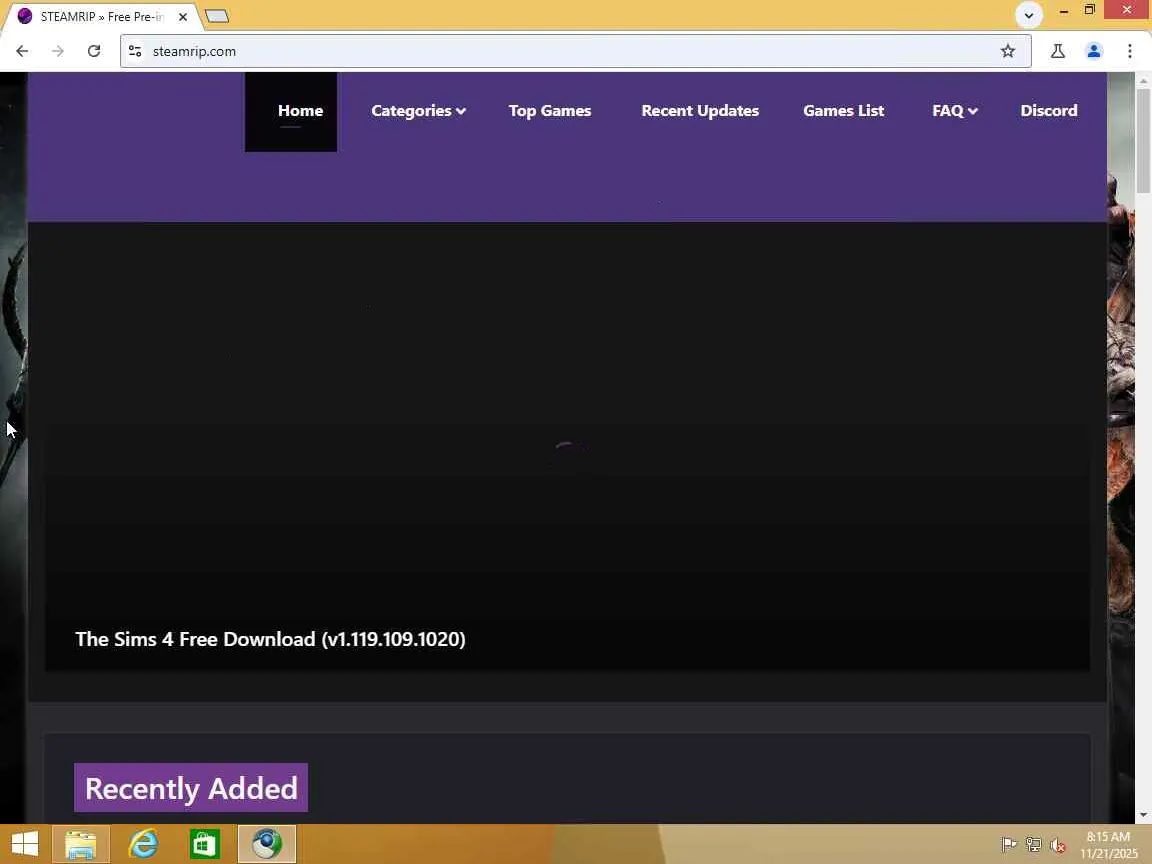
Task: Click the scrollbar down arrow
Action: 1143,815
